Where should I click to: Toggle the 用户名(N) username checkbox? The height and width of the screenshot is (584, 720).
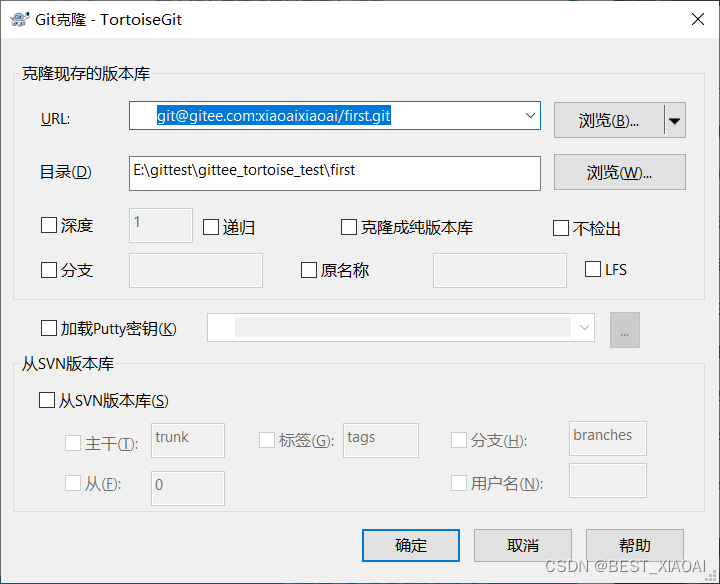pos(459,483)
